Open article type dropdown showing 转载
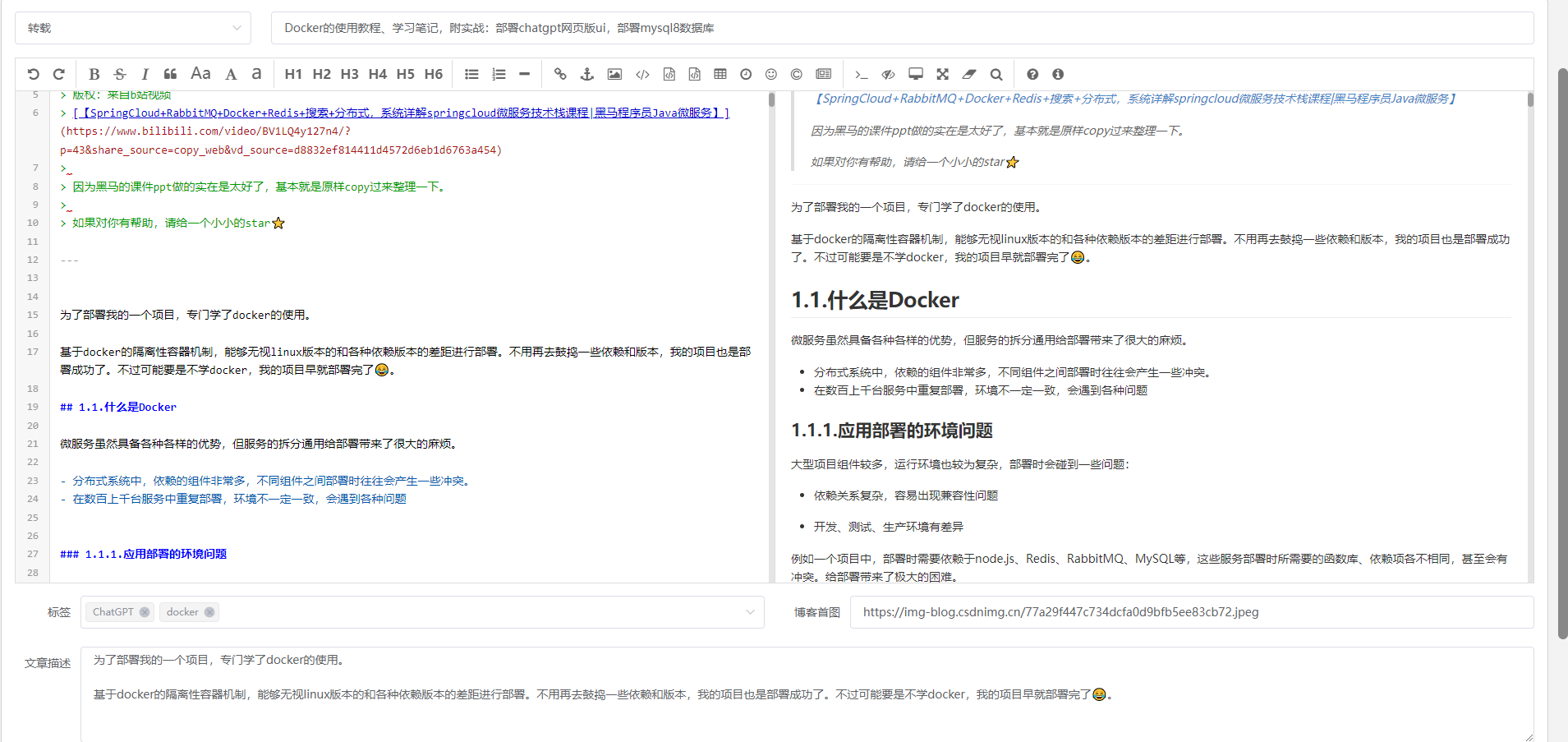The height and width of the screenshot is (742, 1568). (x=133, y=28)
